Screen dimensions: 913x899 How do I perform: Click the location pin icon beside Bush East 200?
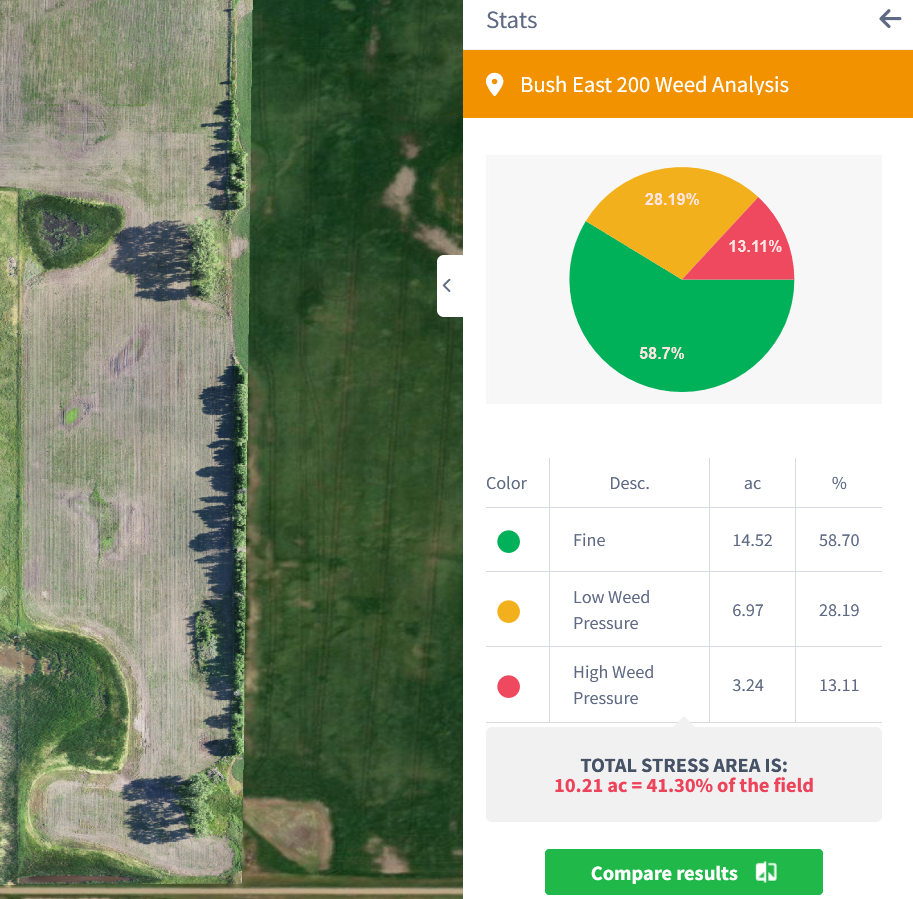[x=494, y=84]
